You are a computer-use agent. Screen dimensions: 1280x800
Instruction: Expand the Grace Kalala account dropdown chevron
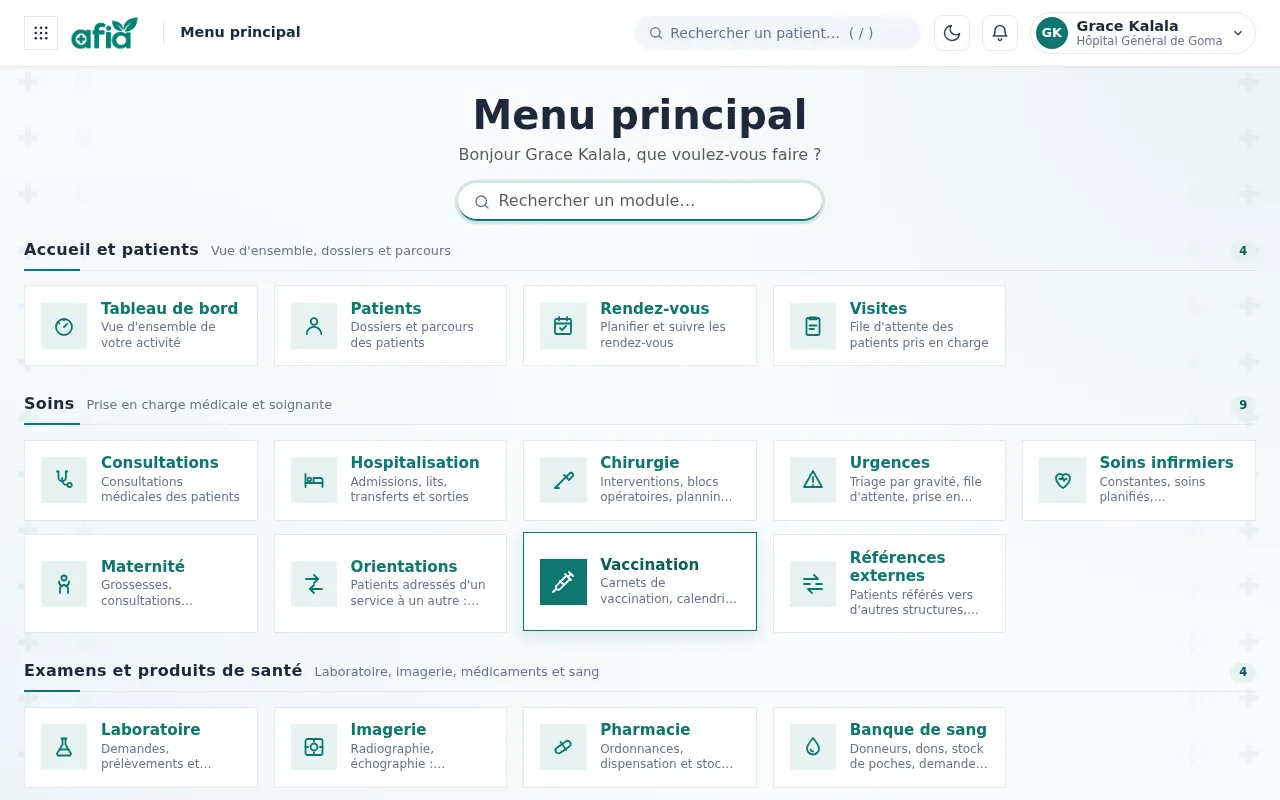pyautogui.click(x=1238, y=33)
